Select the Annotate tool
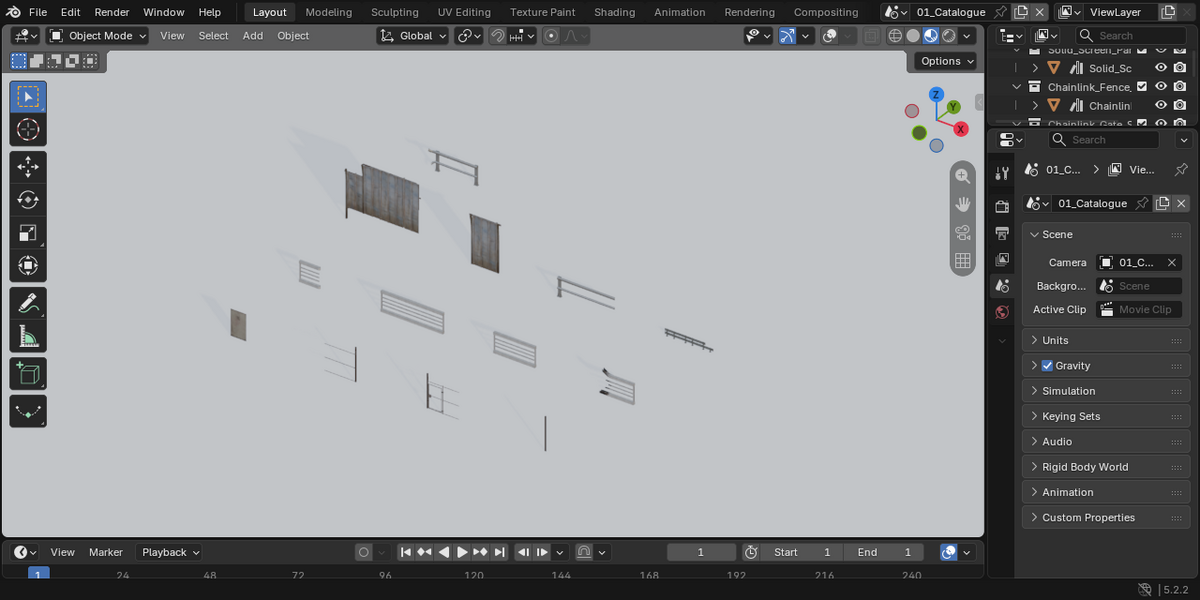This screenshot has height=600, width=1200. pyautogui.click(x=28, y=303)
